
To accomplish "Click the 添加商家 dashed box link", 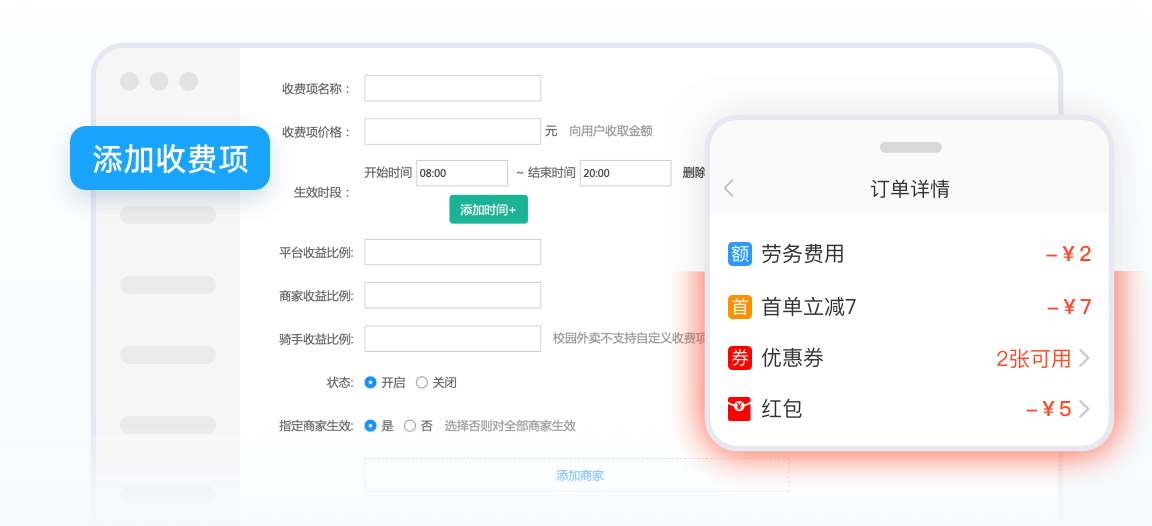I will pos(577,475).
